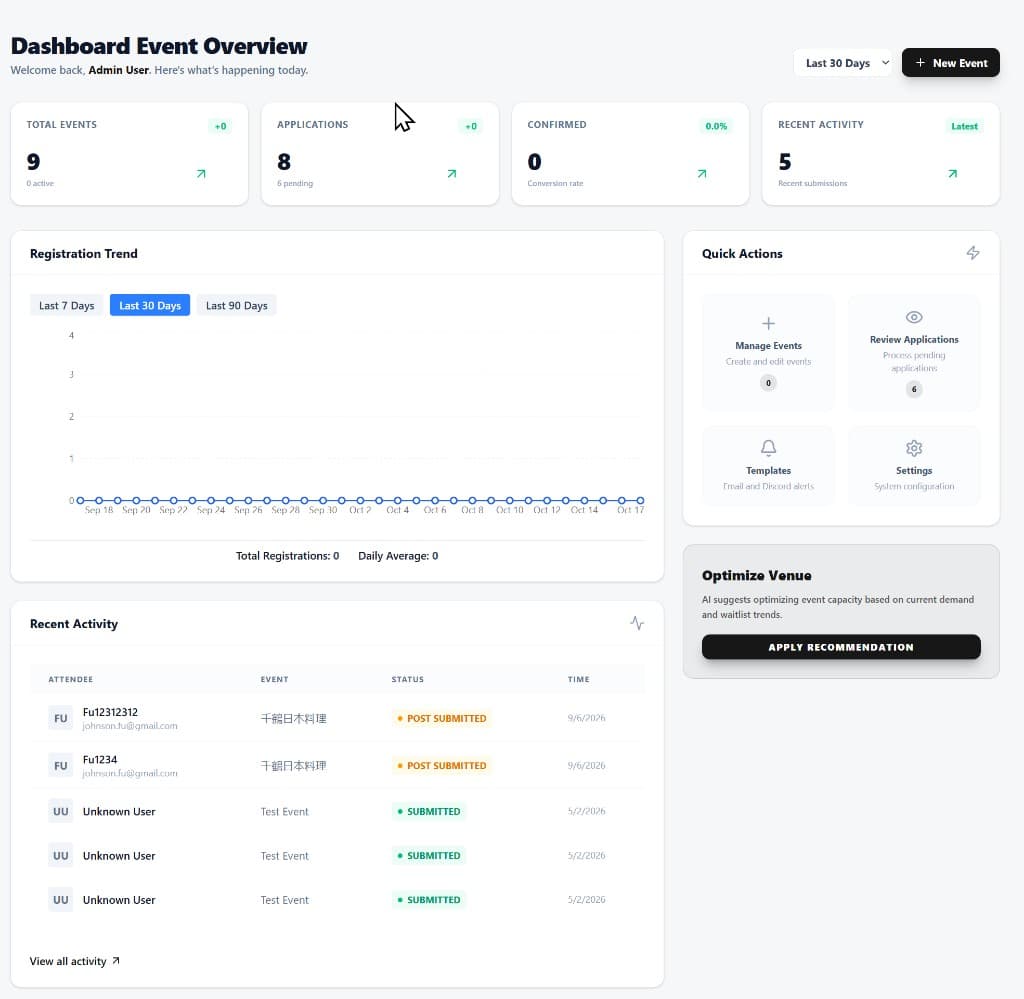1024x999 pixels.
Task: Click the EVENT column header
Action: [x=274, y=679]
